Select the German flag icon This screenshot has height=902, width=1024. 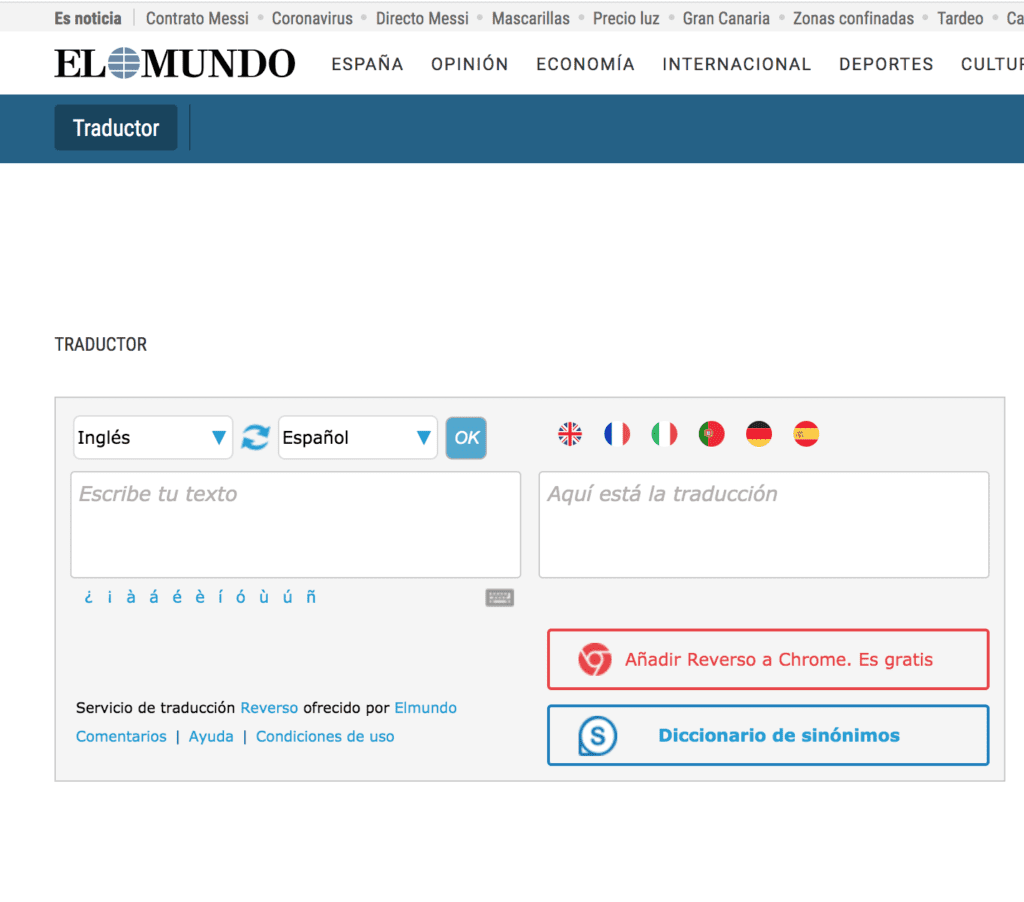coord(759,434)
